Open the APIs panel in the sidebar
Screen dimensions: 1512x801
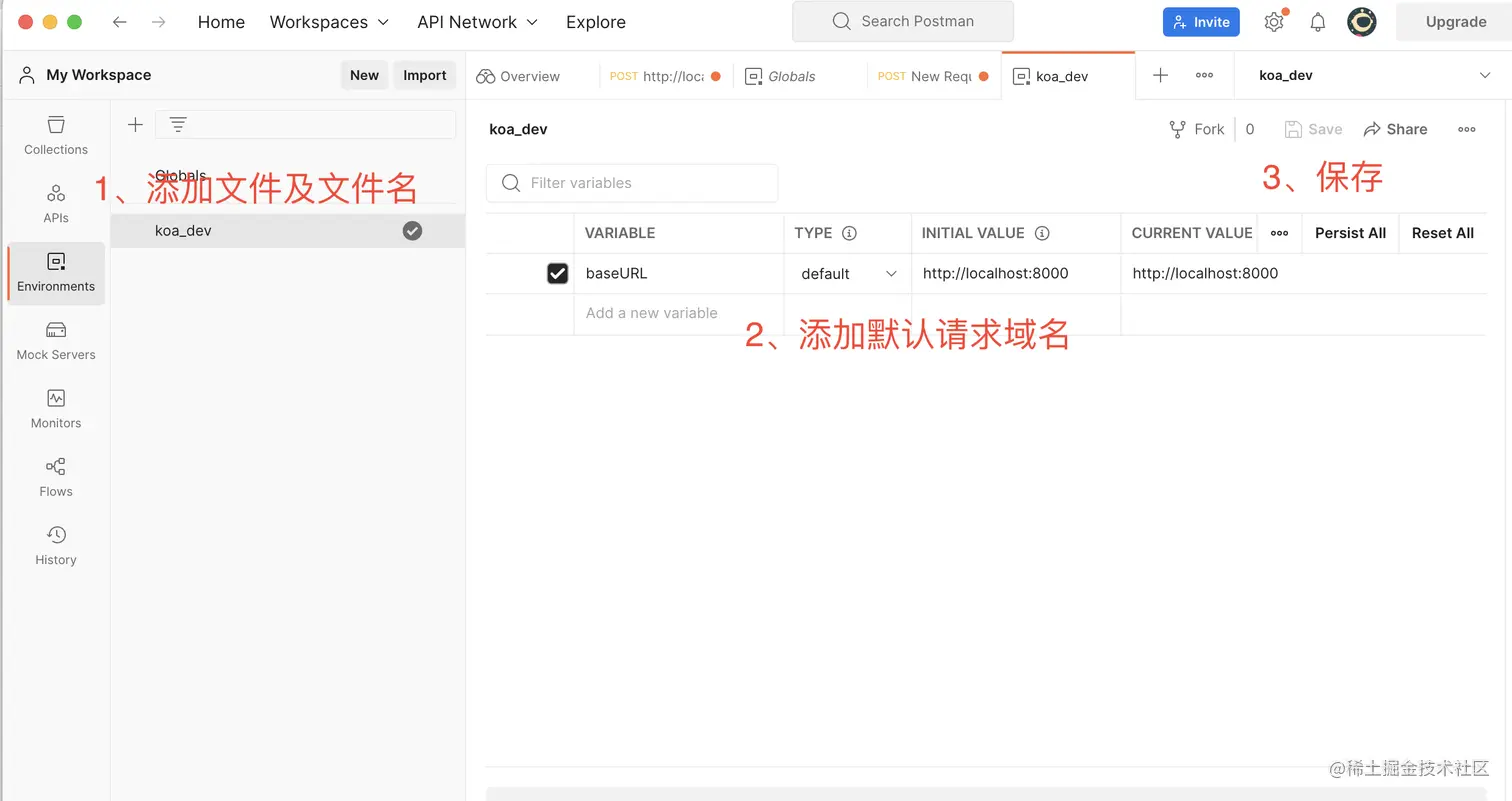click(55, 203)
